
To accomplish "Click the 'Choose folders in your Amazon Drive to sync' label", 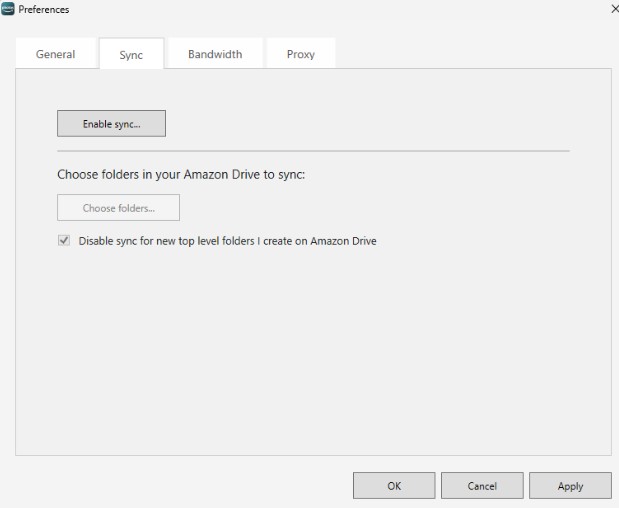I will point(181,174).
